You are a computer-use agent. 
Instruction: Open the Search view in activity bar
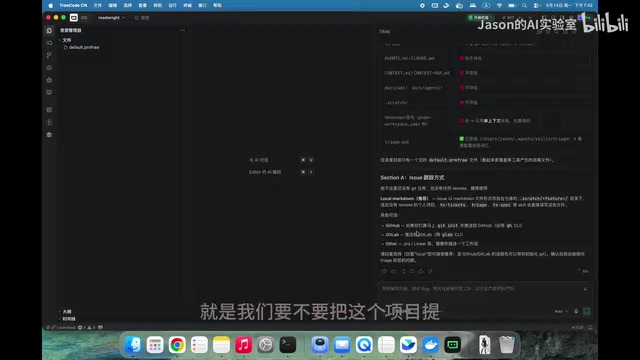point(49,43)
